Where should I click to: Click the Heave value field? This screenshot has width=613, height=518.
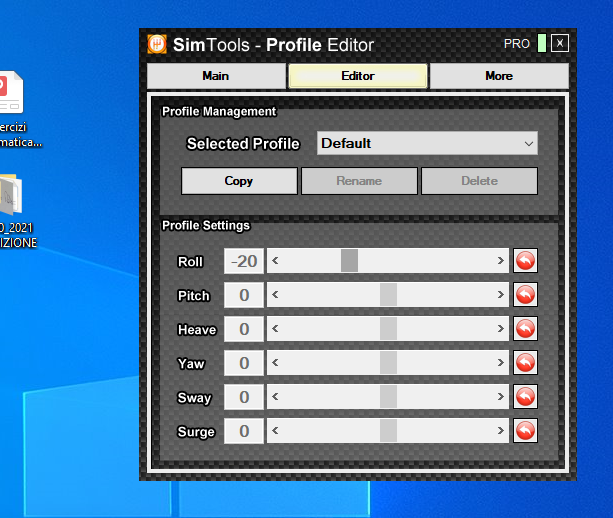(244, 329)
